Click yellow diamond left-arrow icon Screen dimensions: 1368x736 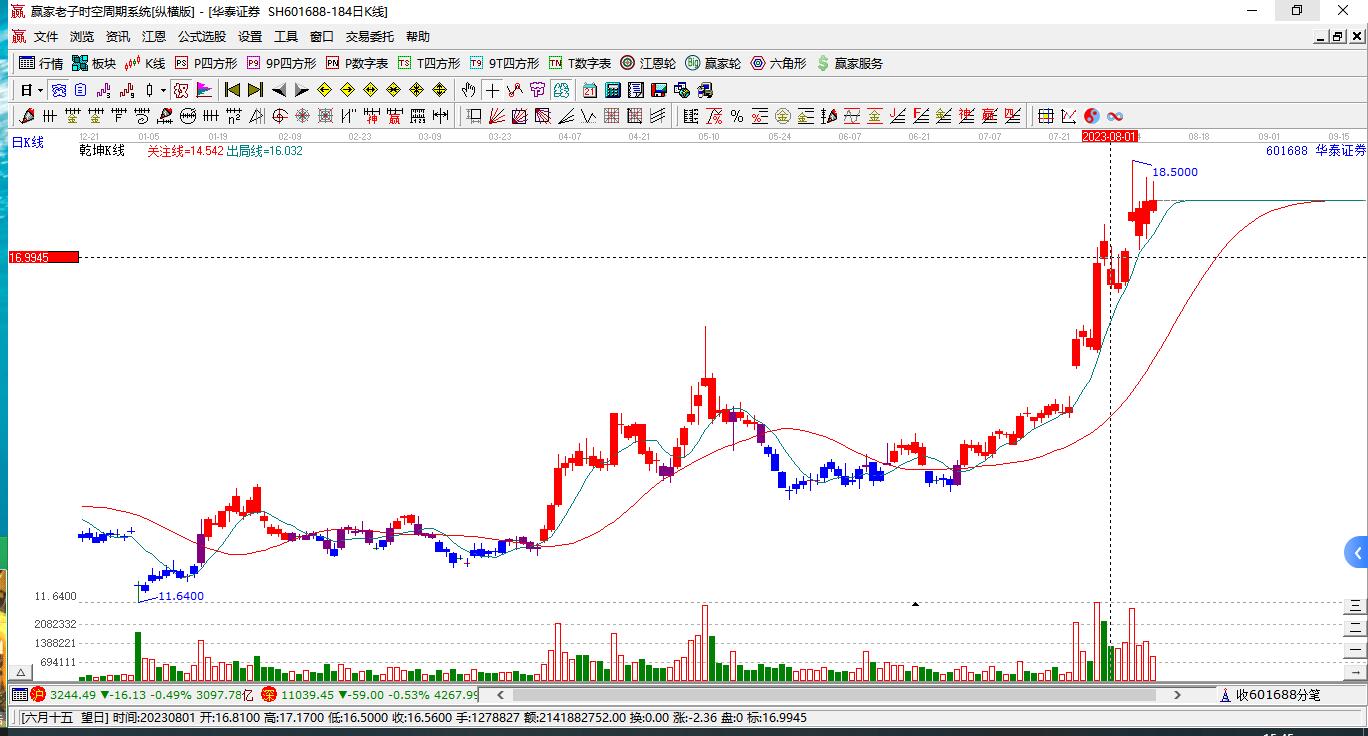pyautogui.click(x=324, y=90)
